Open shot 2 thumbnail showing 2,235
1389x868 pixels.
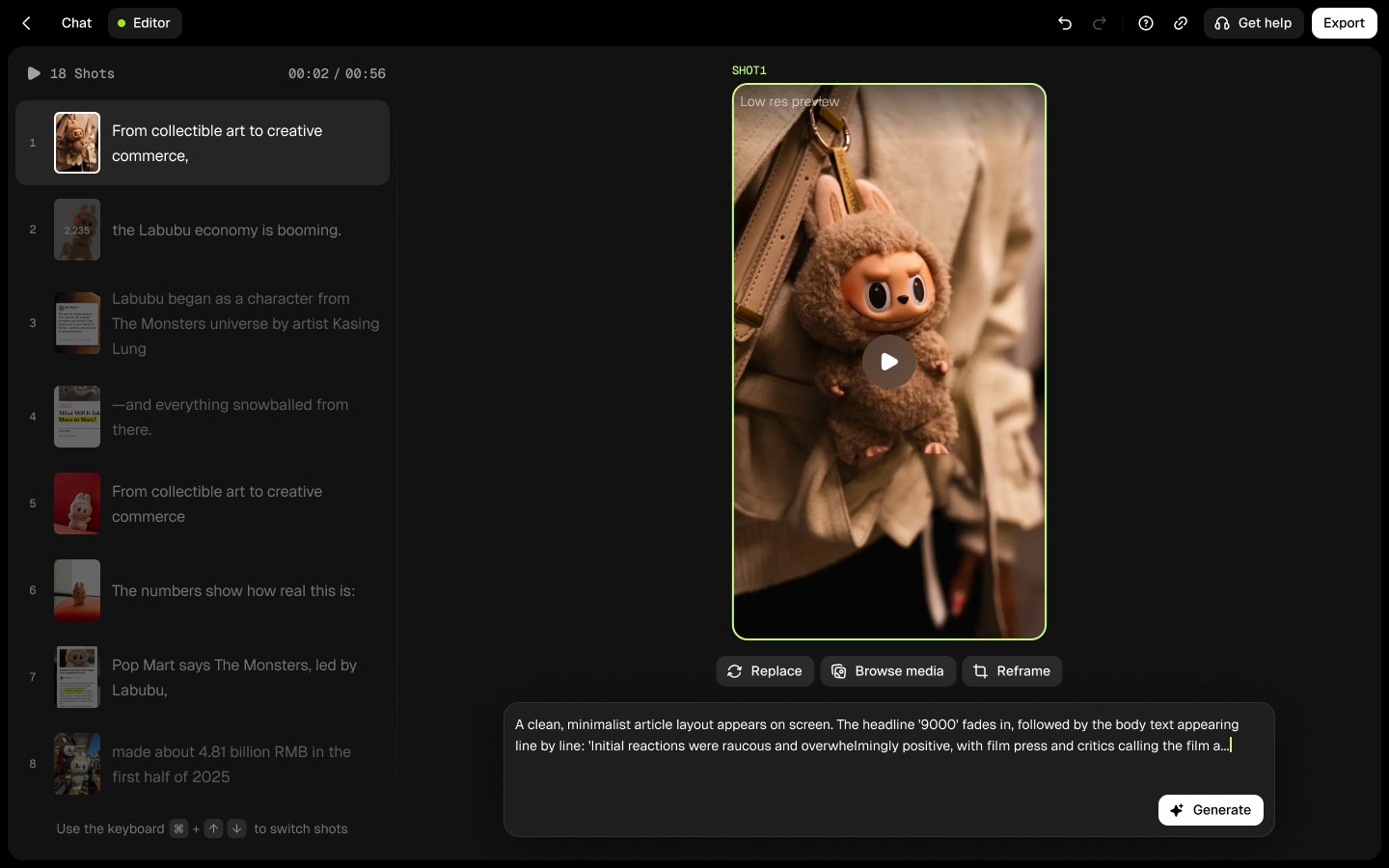pos(77,230)
